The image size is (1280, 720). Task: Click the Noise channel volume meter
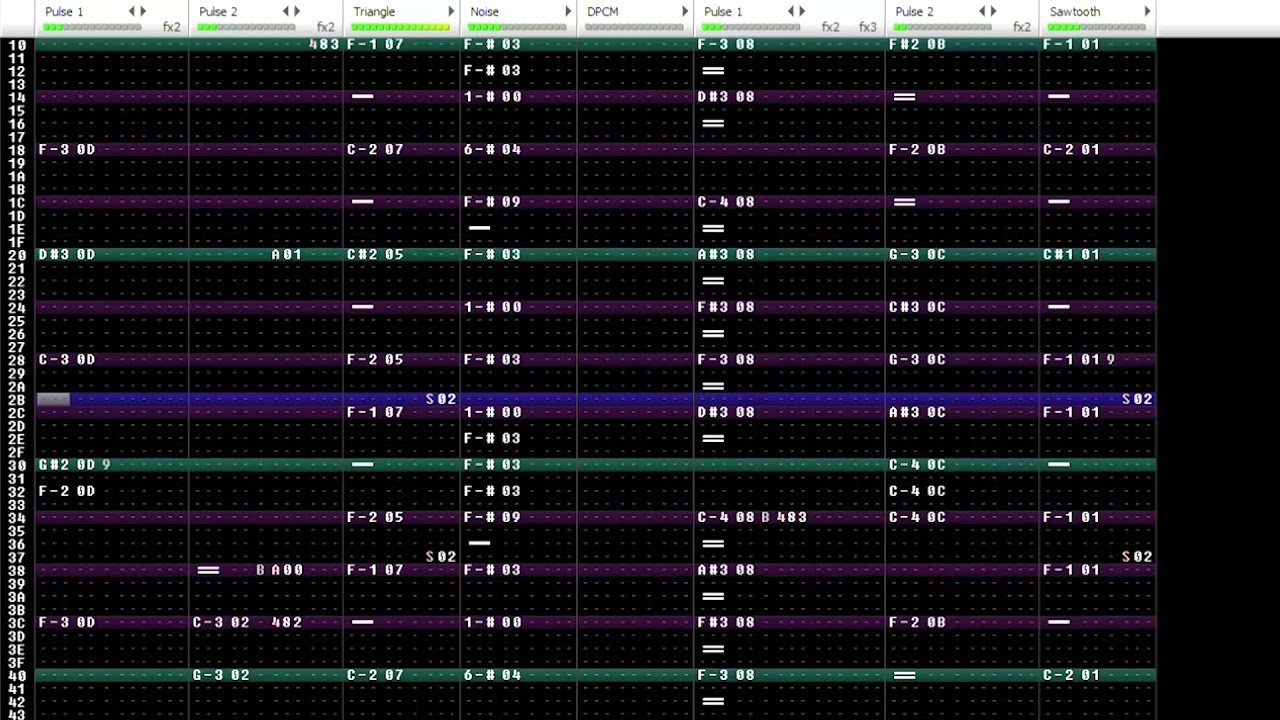(518, 27)
